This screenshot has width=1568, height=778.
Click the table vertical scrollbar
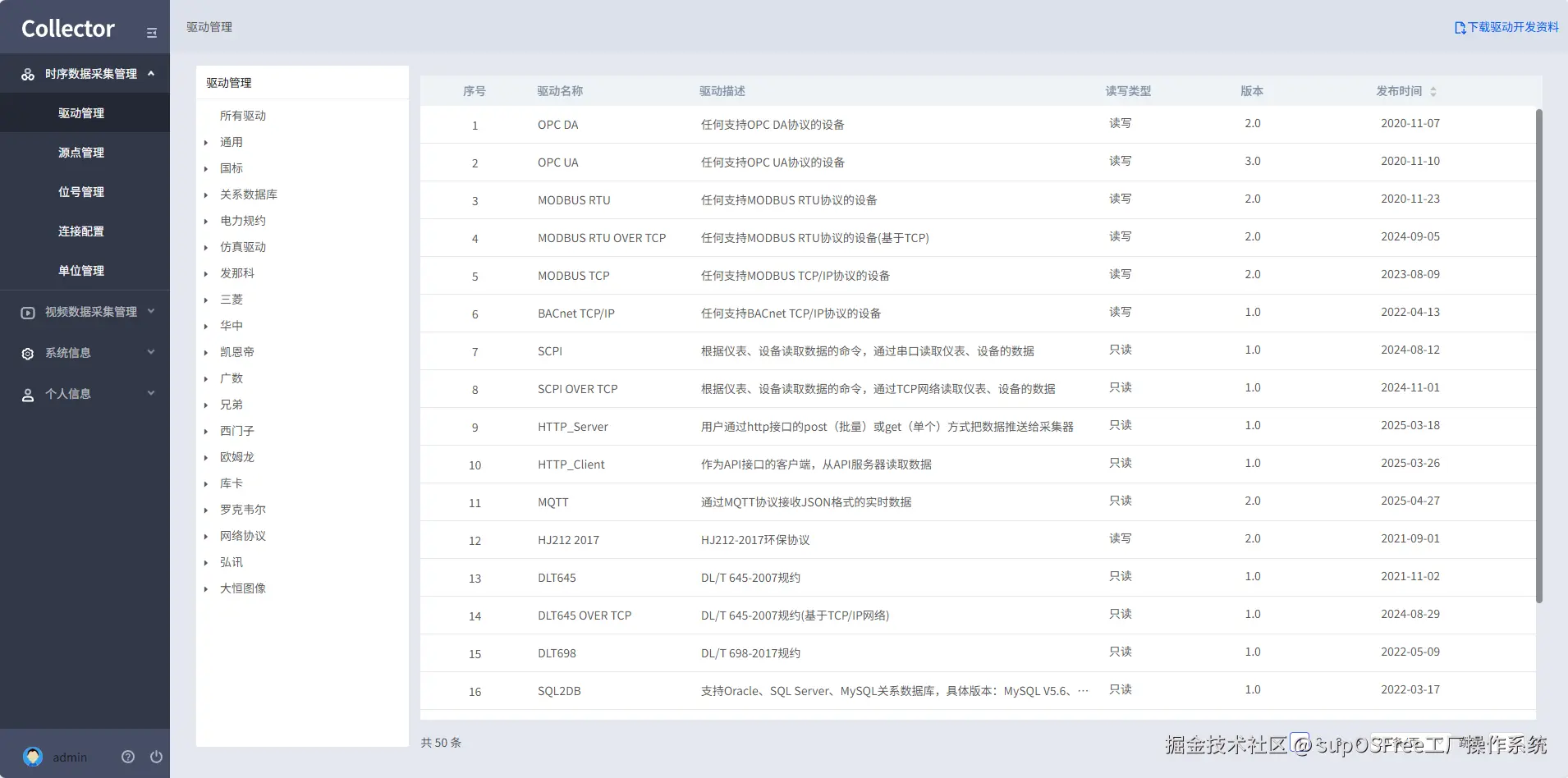click(1539, 355)
